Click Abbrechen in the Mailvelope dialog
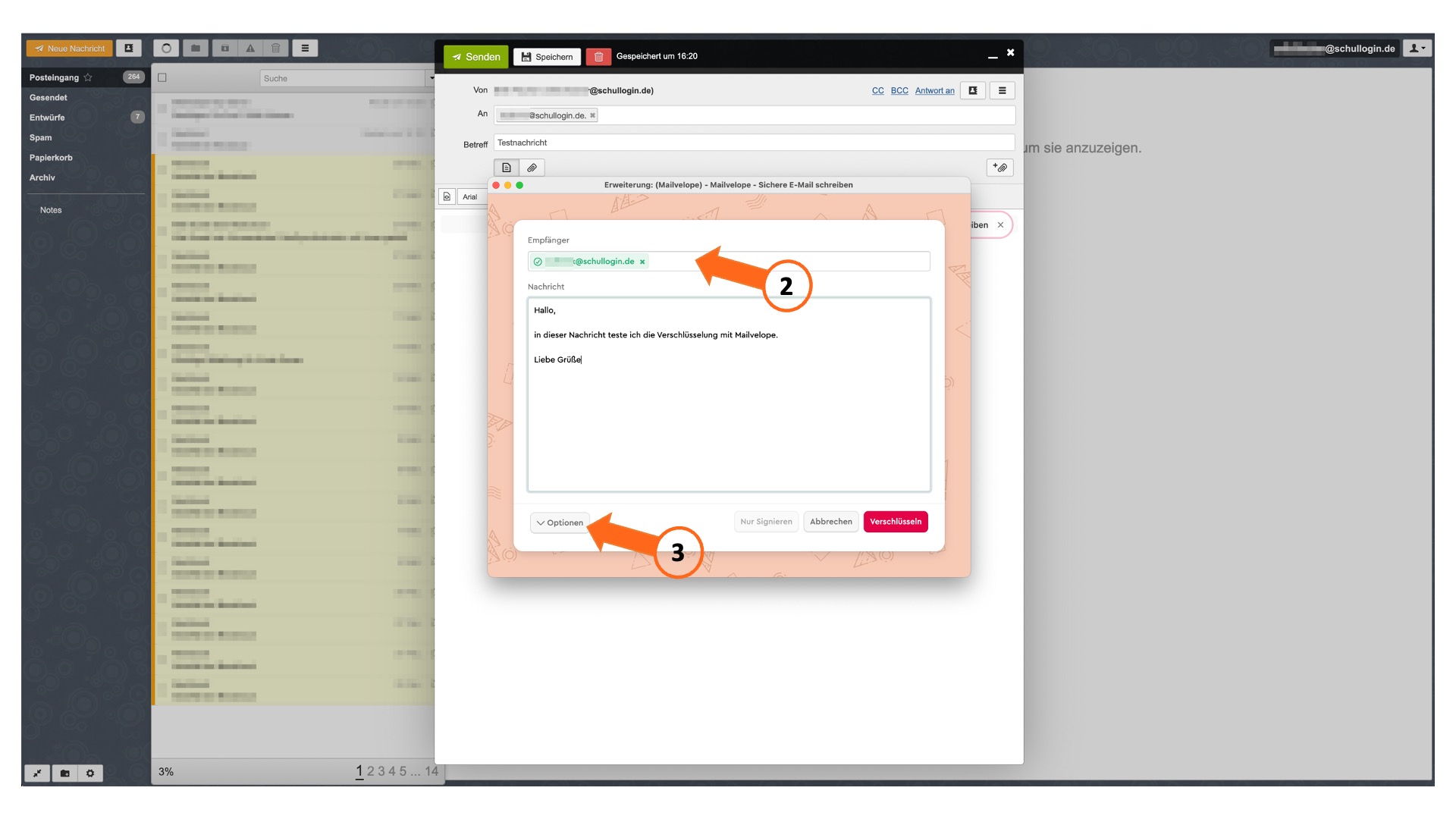This screenshot has width=1456, height=819. [830, 522]
